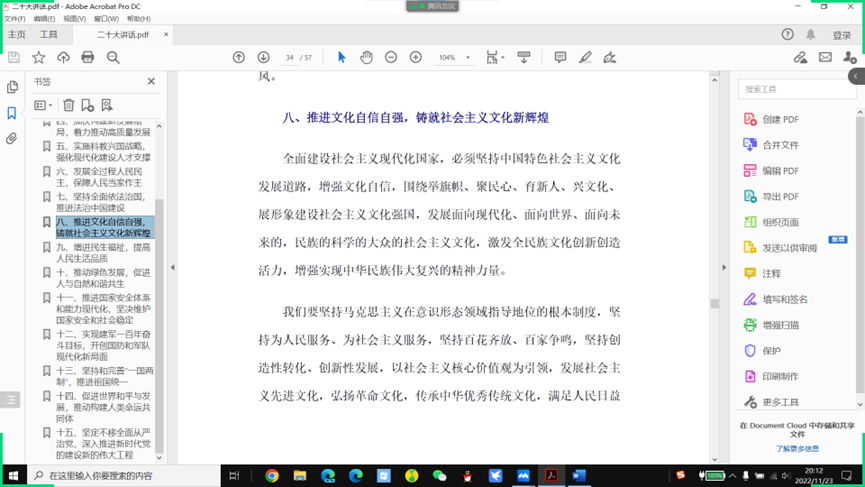Add a sticky note comment
Screen dimensions: 865x487
[560, 58]
